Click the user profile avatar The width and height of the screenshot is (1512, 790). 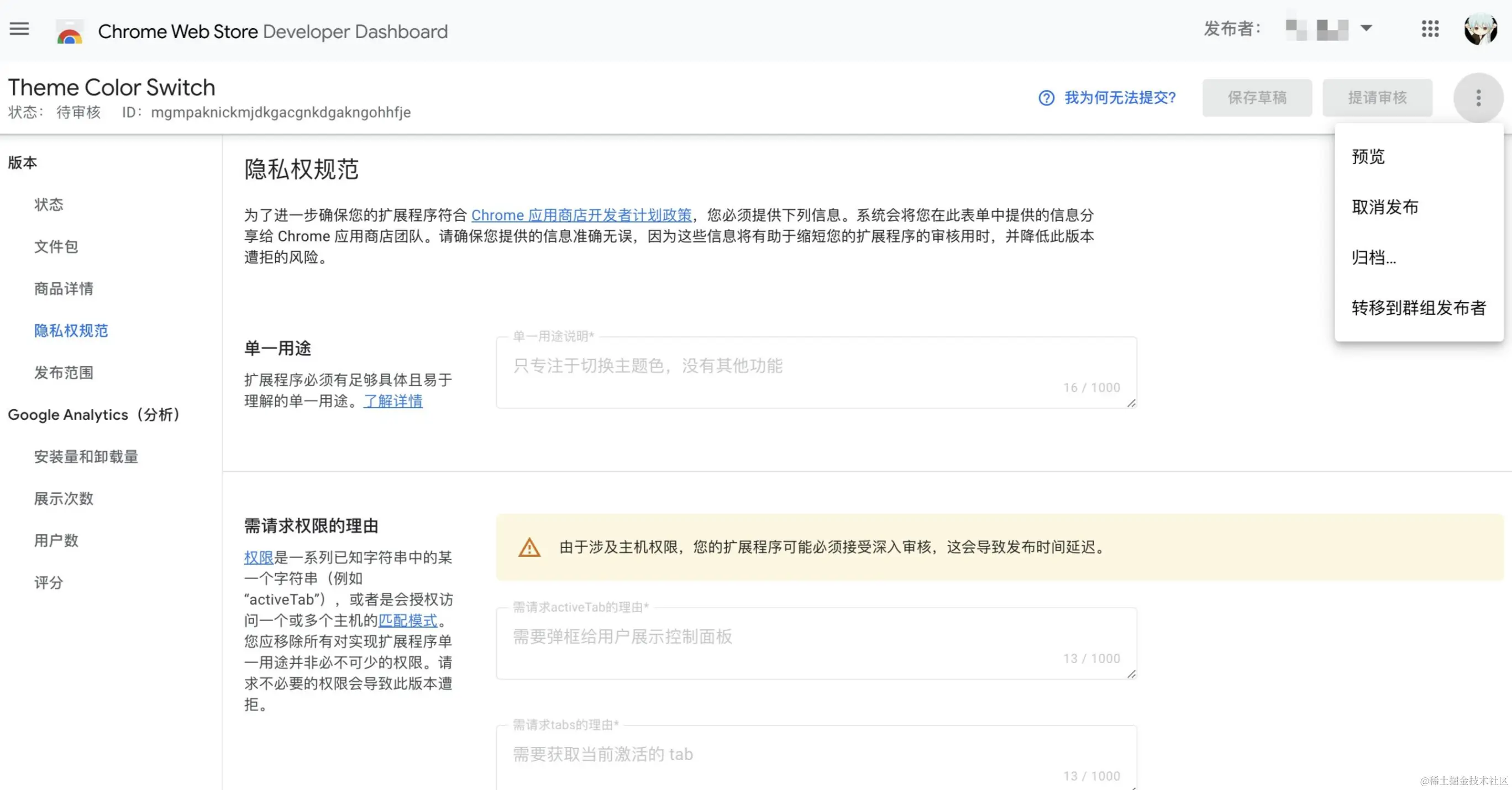1480,29
